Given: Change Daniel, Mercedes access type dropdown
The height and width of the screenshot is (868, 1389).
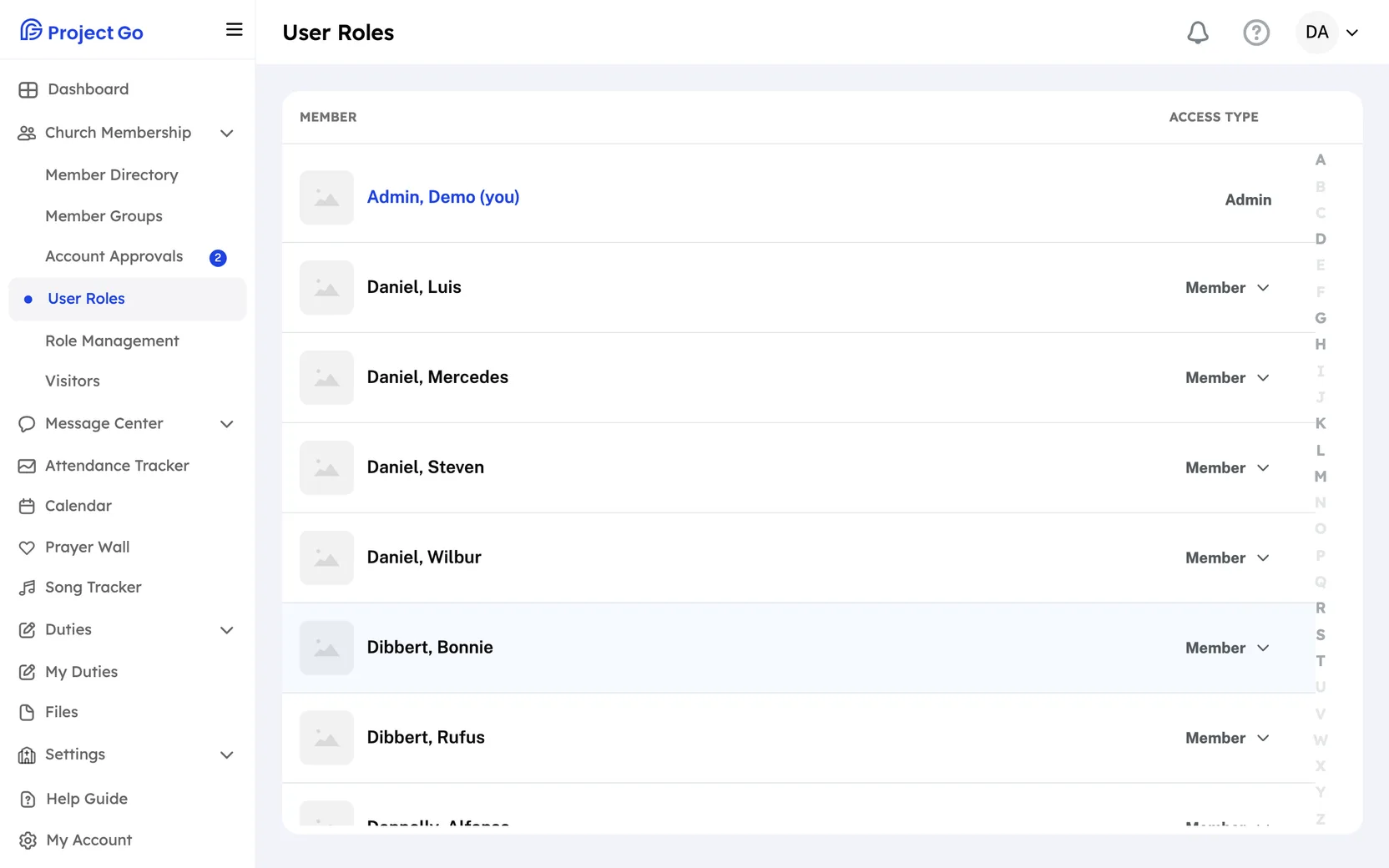Looking at the screenshot, I should 1227,378.
